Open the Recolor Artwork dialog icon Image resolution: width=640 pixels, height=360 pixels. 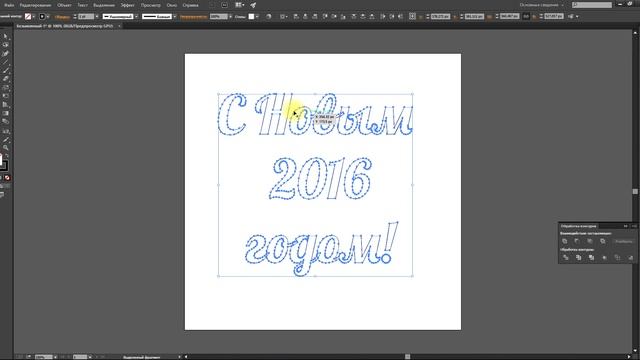tap(269, 16)
